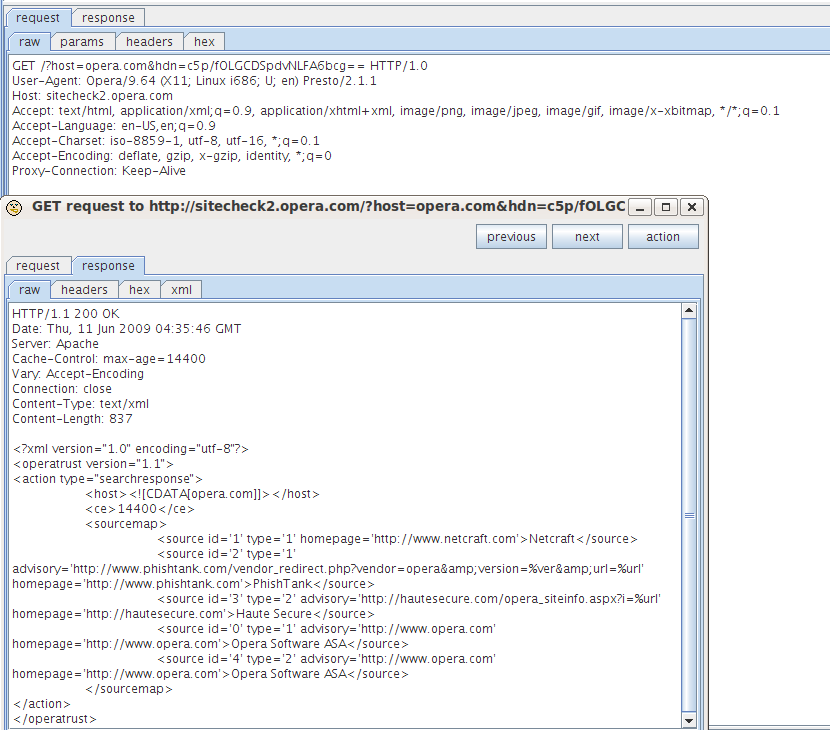The image size is (830, 730).
Task: Click the Burp icon in the popup title bar
Action: (x=14, y=207)
